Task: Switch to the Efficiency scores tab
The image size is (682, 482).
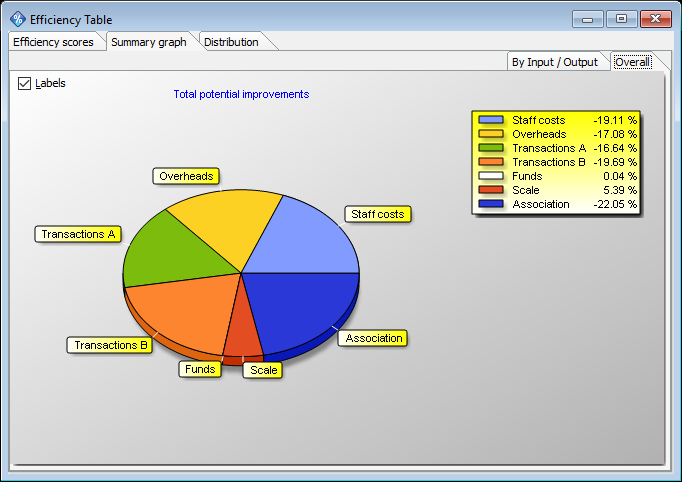Action: 53,42
